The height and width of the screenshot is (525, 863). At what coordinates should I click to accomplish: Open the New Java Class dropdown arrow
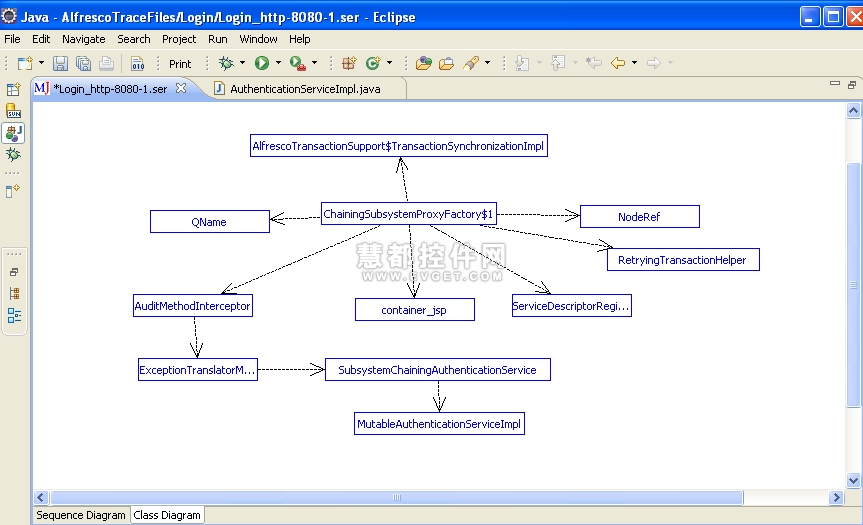(x=389, y=63)
